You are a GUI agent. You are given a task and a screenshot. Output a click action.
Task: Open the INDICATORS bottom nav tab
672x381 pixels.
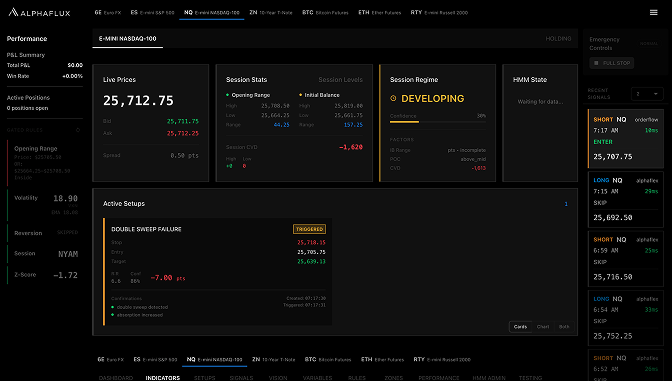(162, 378)
